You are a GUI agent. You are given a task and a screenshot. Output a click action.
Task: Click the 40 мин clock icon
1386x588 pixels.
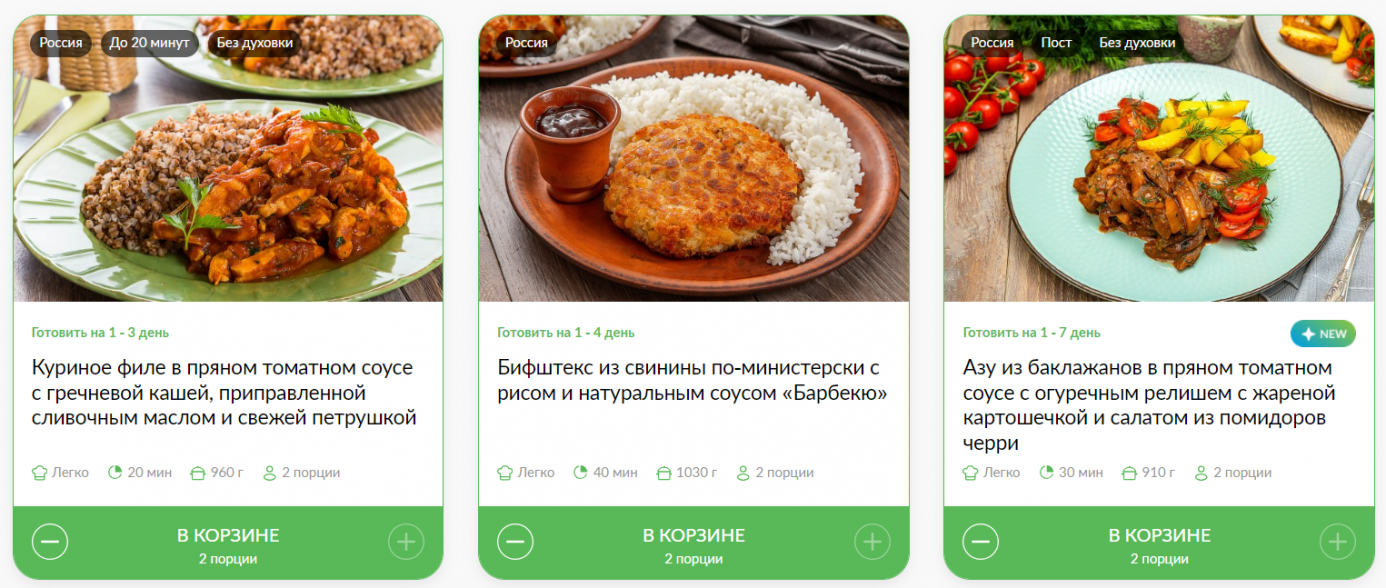[x=581, y=472]
